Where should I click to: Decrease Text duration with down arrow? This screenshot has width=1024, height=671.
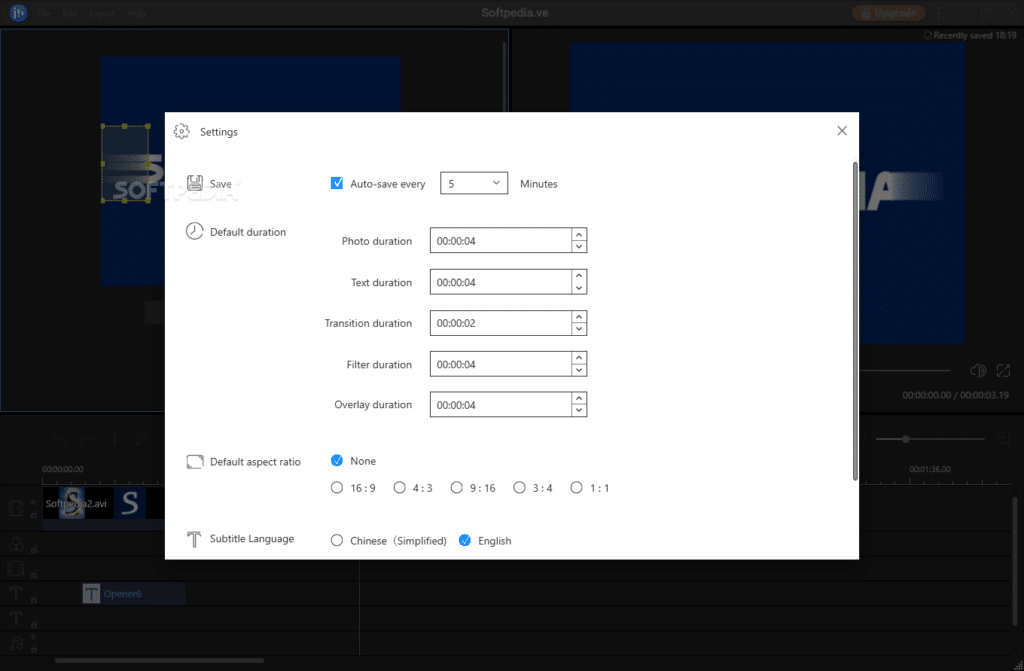click(x=579, y=288)
